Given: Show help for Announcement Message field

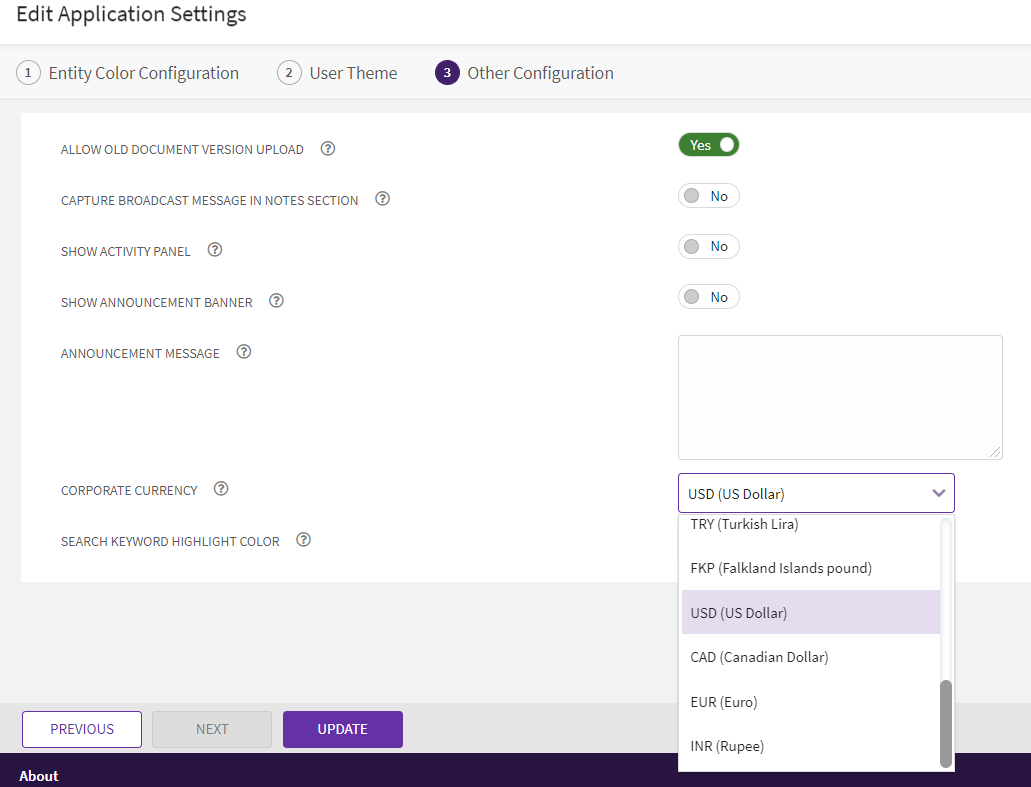Looking at the screenshot, I should click(243, 352).
